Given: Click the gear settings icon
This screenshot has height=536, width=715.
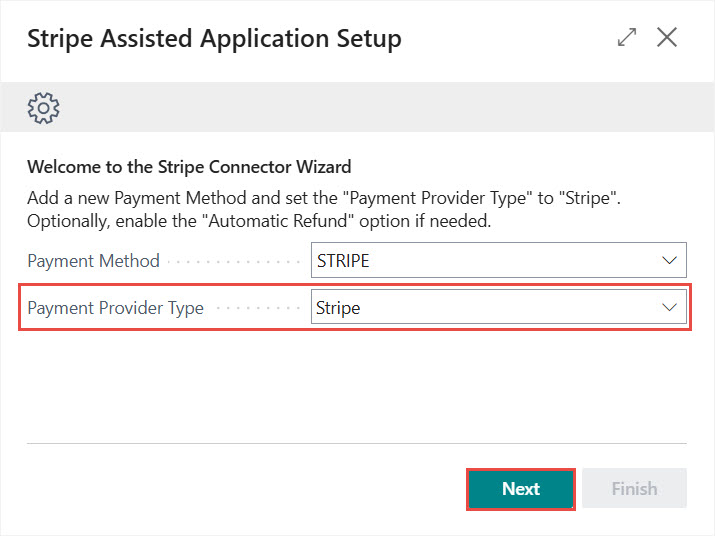Looking at the screenshot, I should click(44, 106).
